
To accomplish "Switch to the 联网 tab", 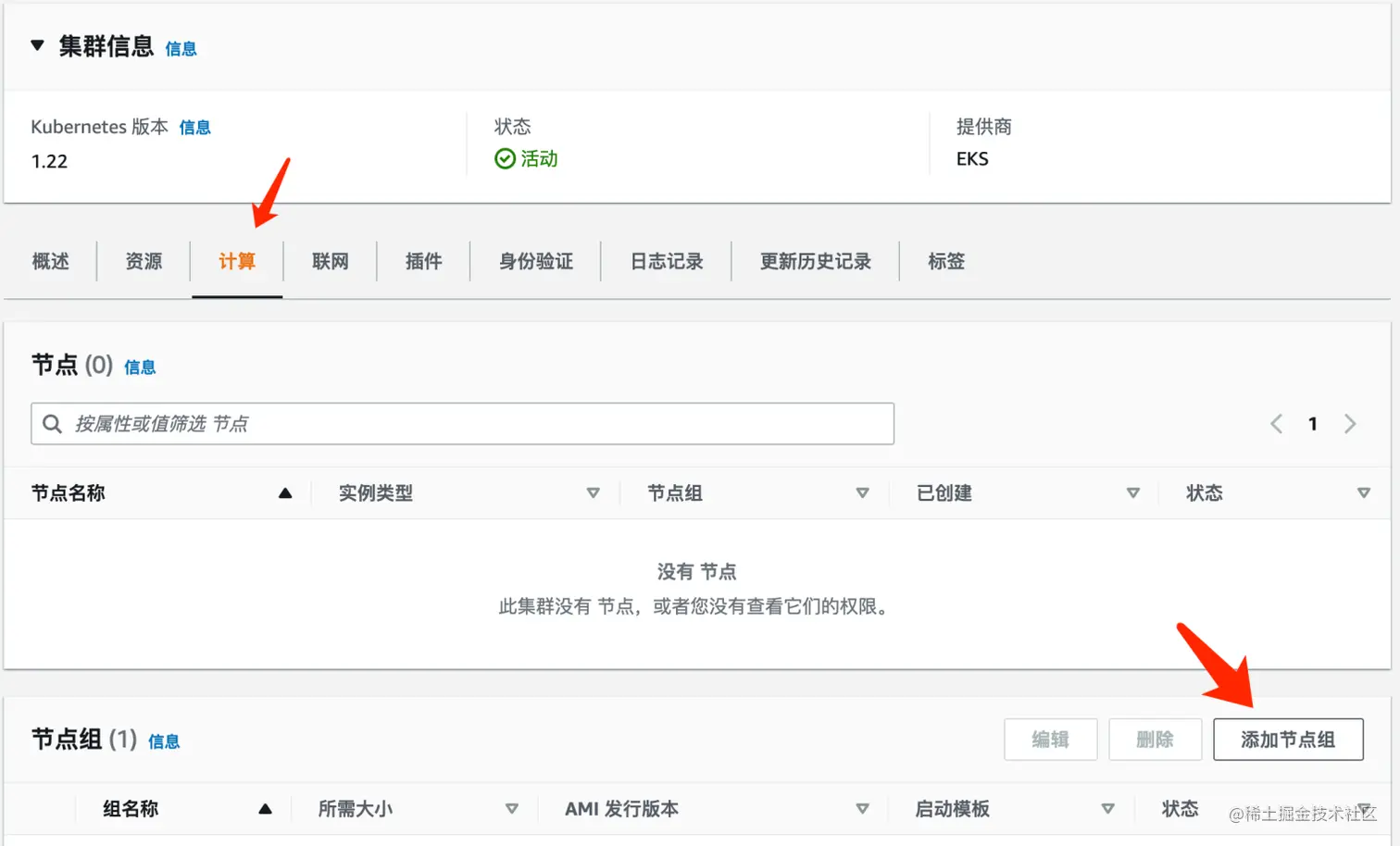I will pyautogui.click(x=330, y=261).
